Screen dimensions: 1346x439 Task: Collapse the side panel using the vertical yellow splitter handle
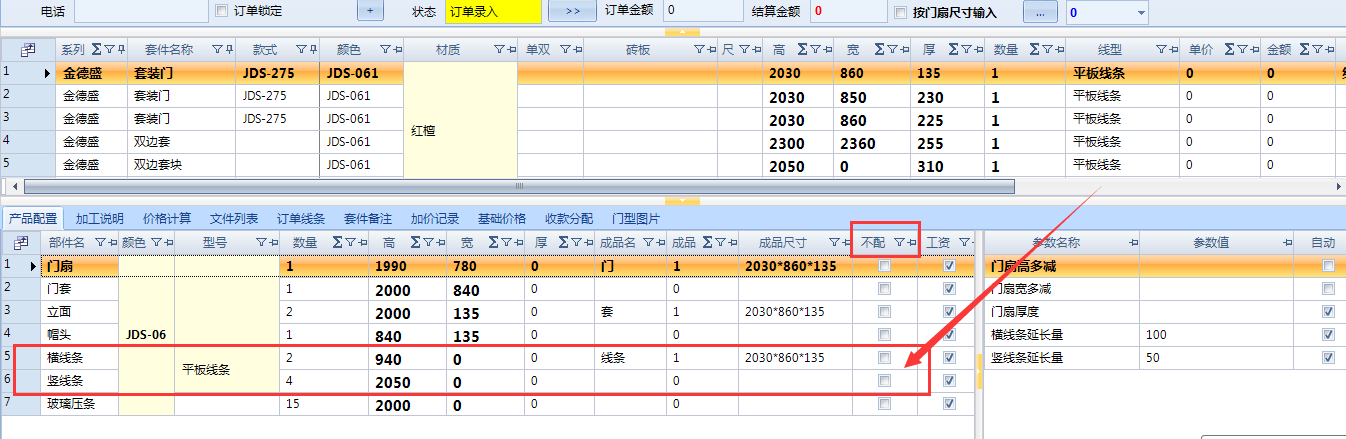point(979,370)
